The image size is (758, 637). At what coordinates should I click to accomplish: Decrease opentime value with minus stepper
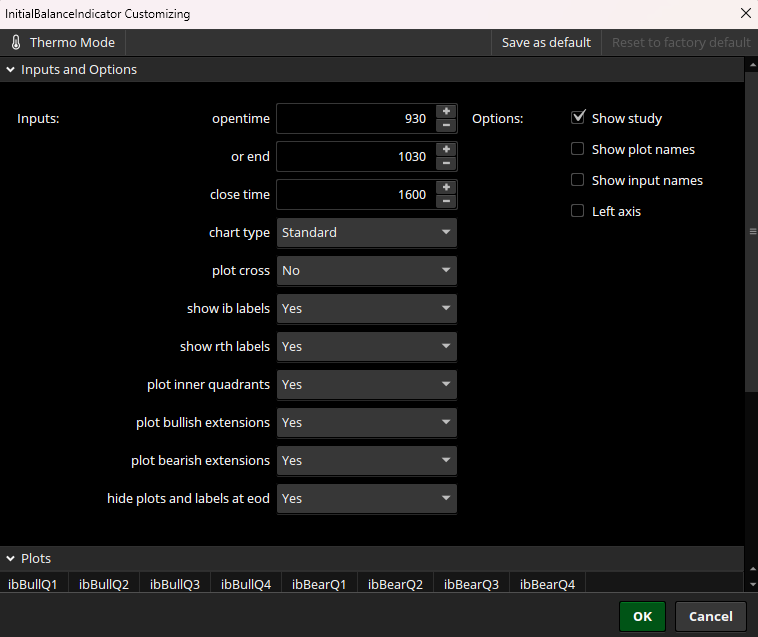click(446, 126)
